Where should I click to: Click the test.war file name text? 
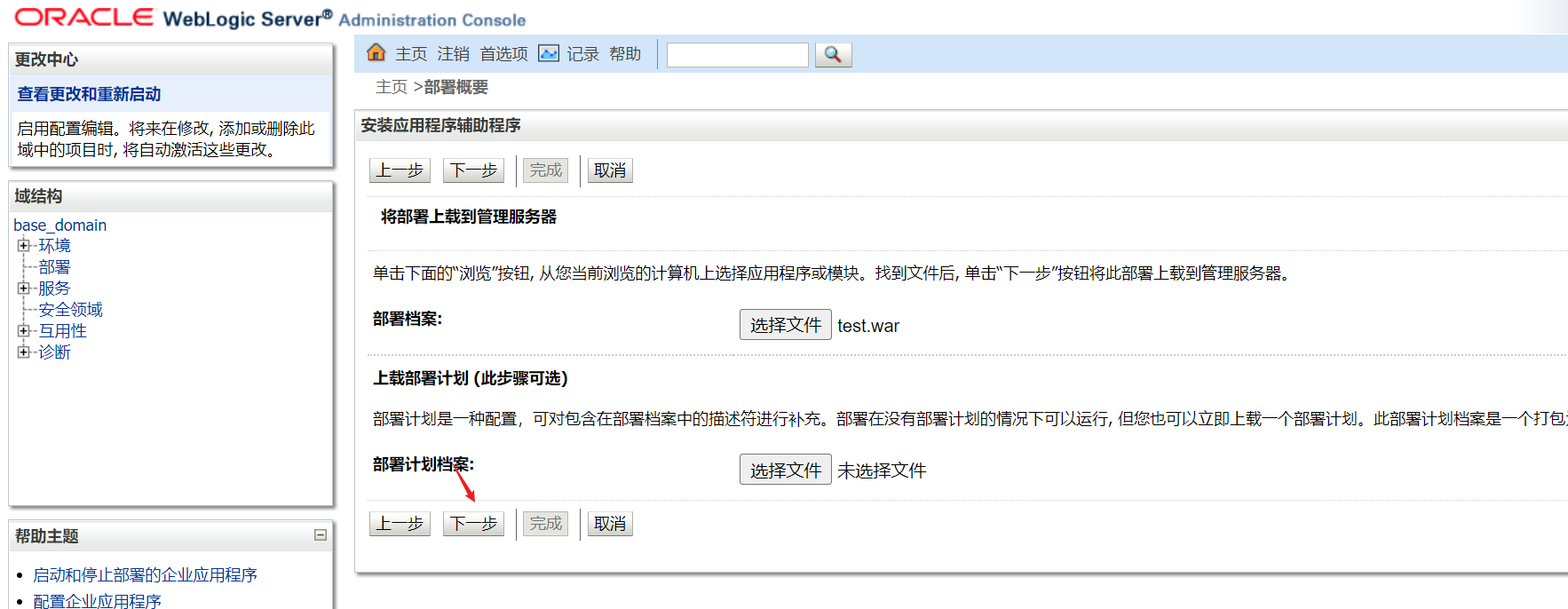[868, 326]
